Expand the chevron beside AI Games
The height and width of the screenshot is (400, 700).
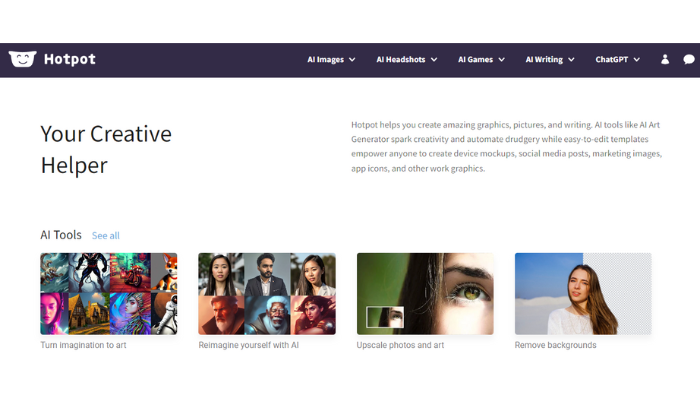tap(501, 59)
